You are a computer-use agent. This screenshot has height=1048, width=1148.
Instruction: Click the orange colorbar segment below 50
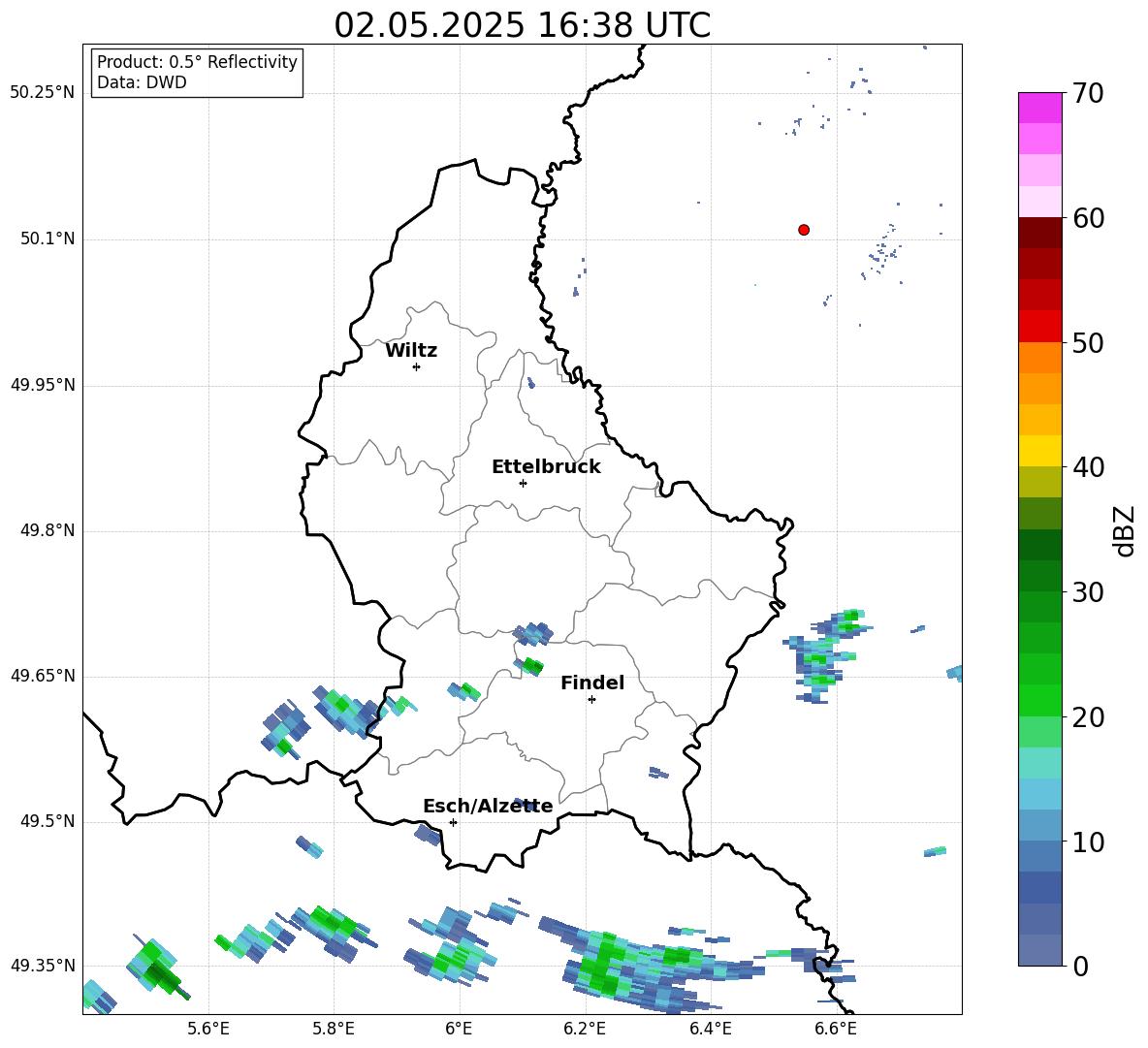[x=1039, y=357]
